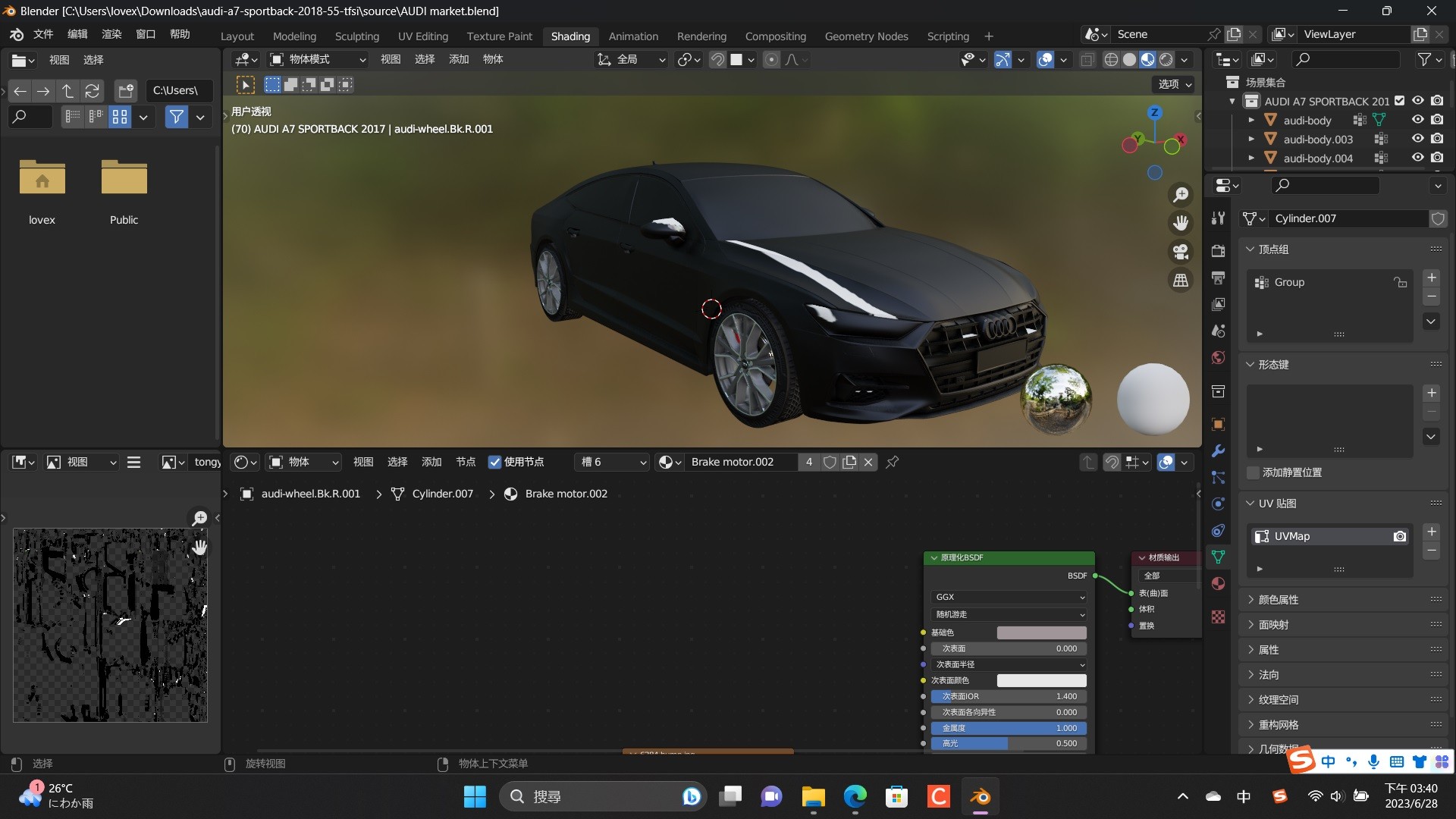Click the Cylinder.007 mesh name field
The image size is (1456, 819).
[1348, 218]
